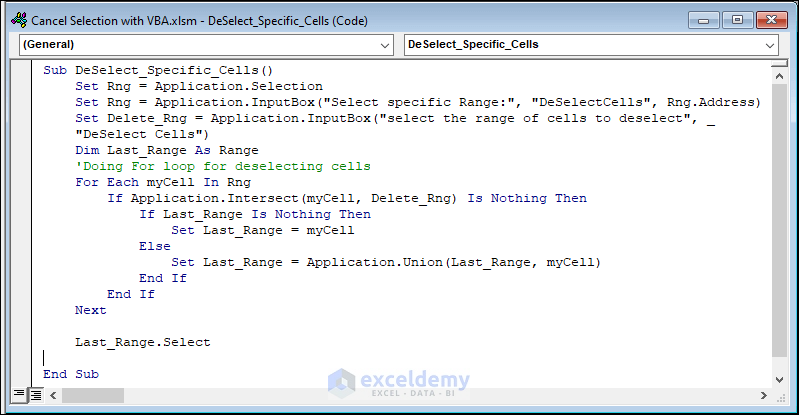799x415 pixels.
Task: Click the VBA code window icon in title bar
Action: pyautogui.click(x=17, y=19)
